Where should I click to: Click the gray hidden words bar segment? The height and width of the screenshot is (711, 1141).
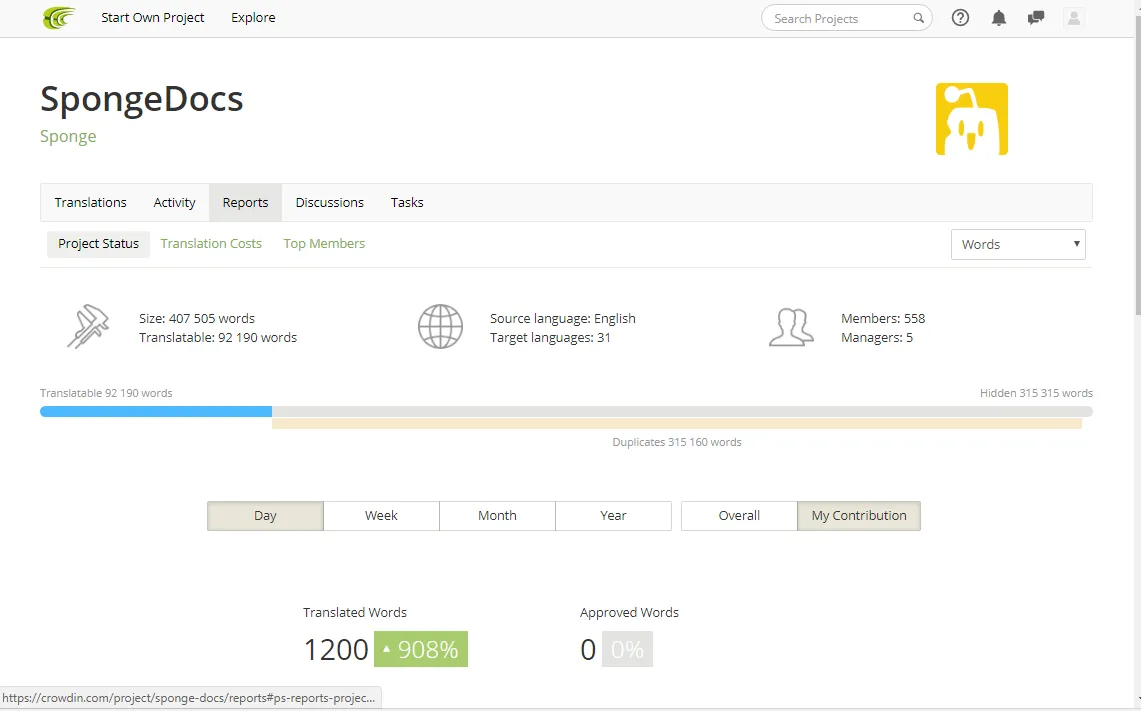point(683,412)
